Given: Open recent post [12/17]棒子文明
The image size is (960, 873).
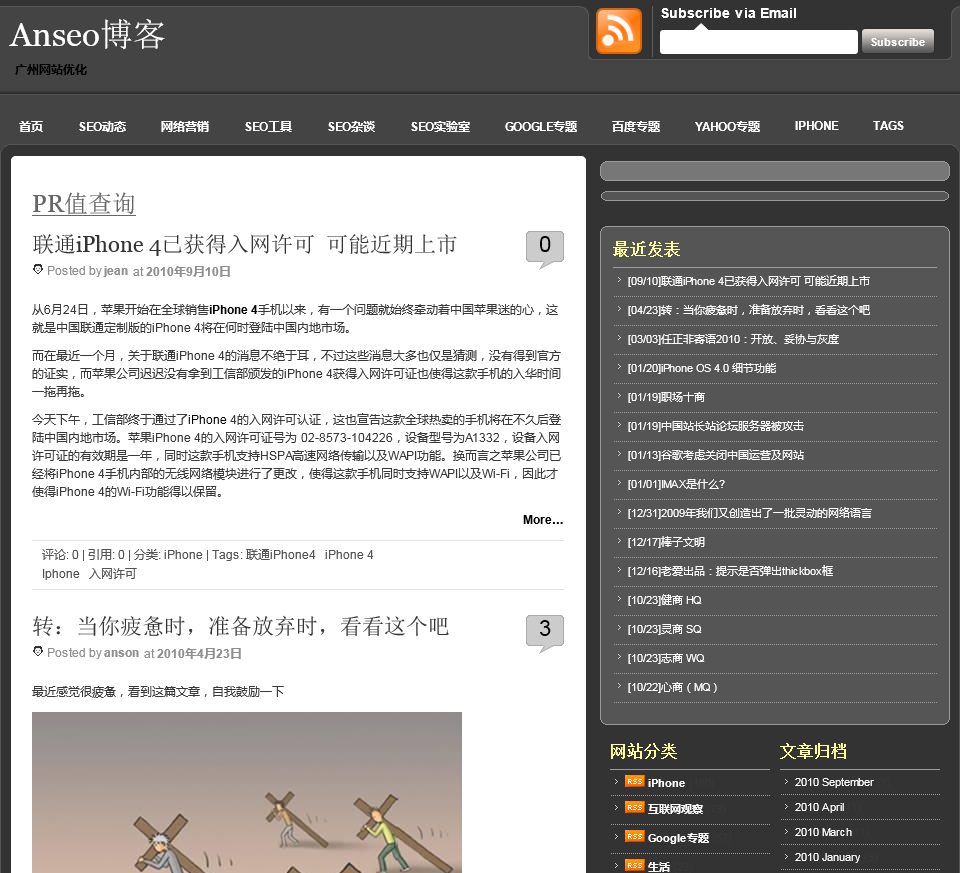Looking at the screenshot, I should click(666, 542).
